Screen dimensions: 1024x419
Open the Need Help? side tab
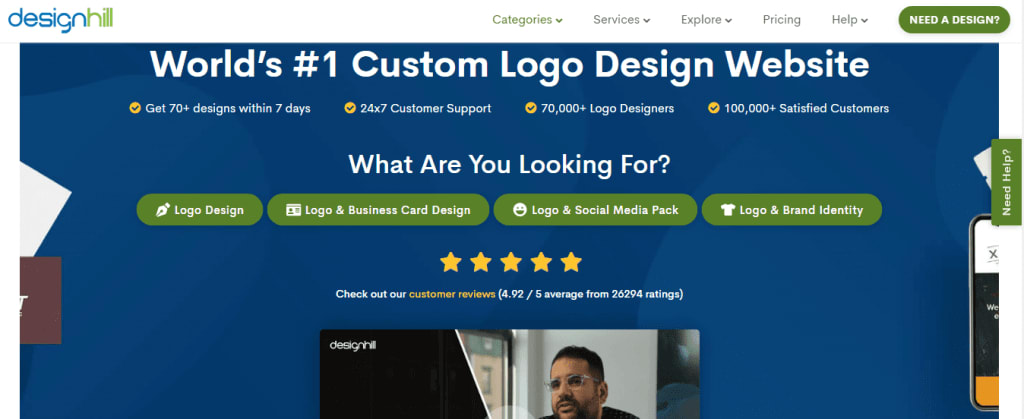pos(1006,182)
